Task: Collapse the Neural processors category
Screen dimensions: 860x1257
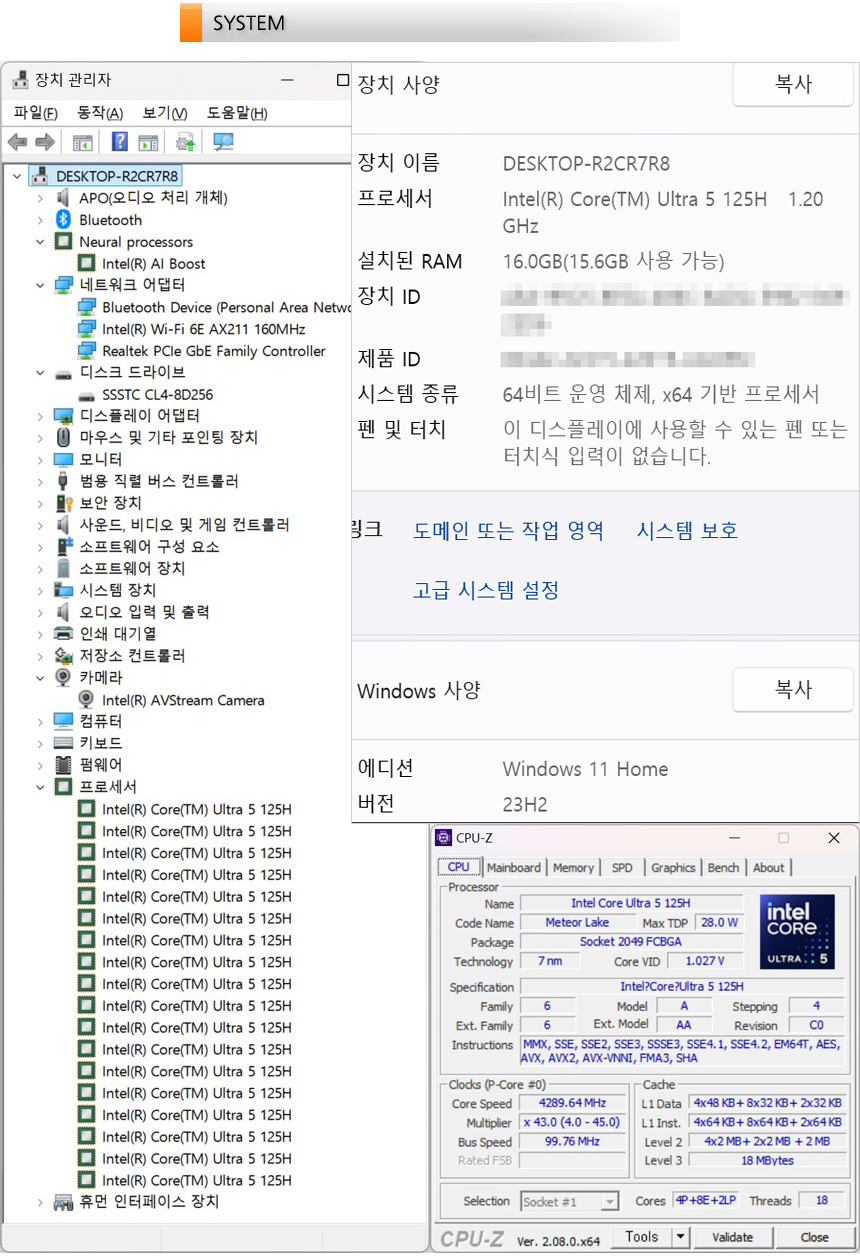Action: 40,242
